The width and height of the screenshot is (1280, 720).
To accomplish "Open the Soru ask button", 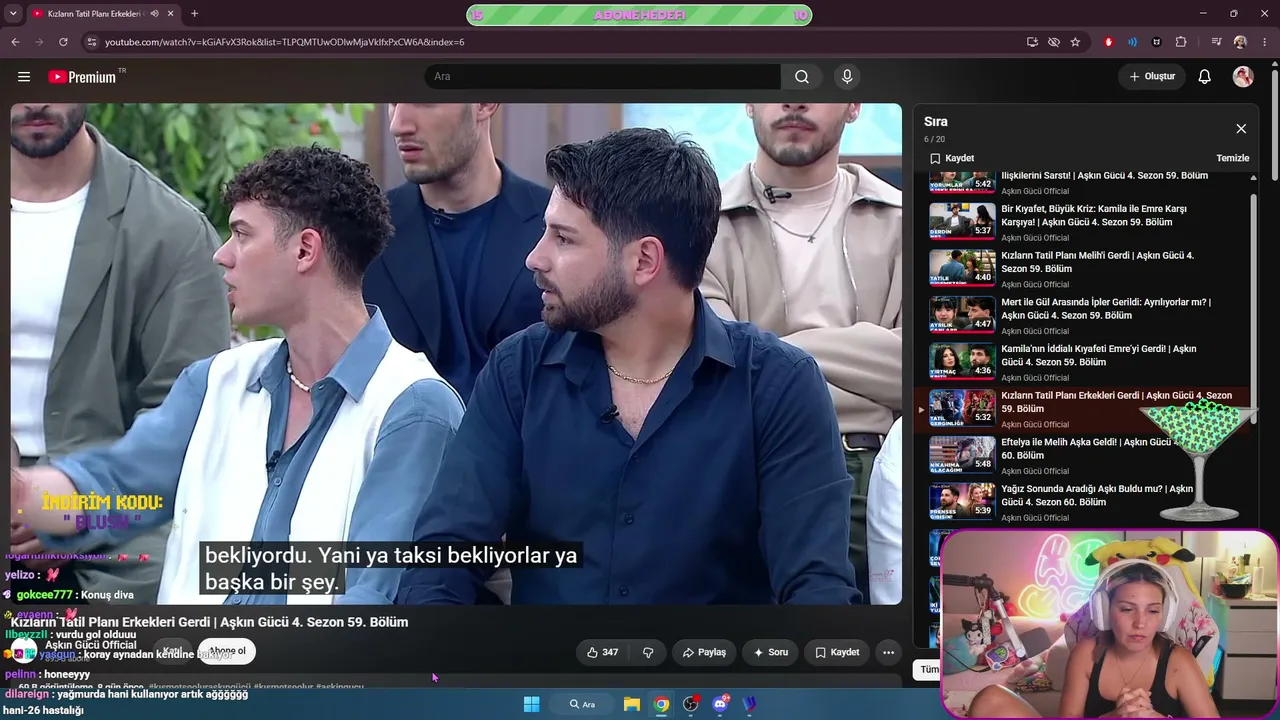I will [x=771, y=652].
